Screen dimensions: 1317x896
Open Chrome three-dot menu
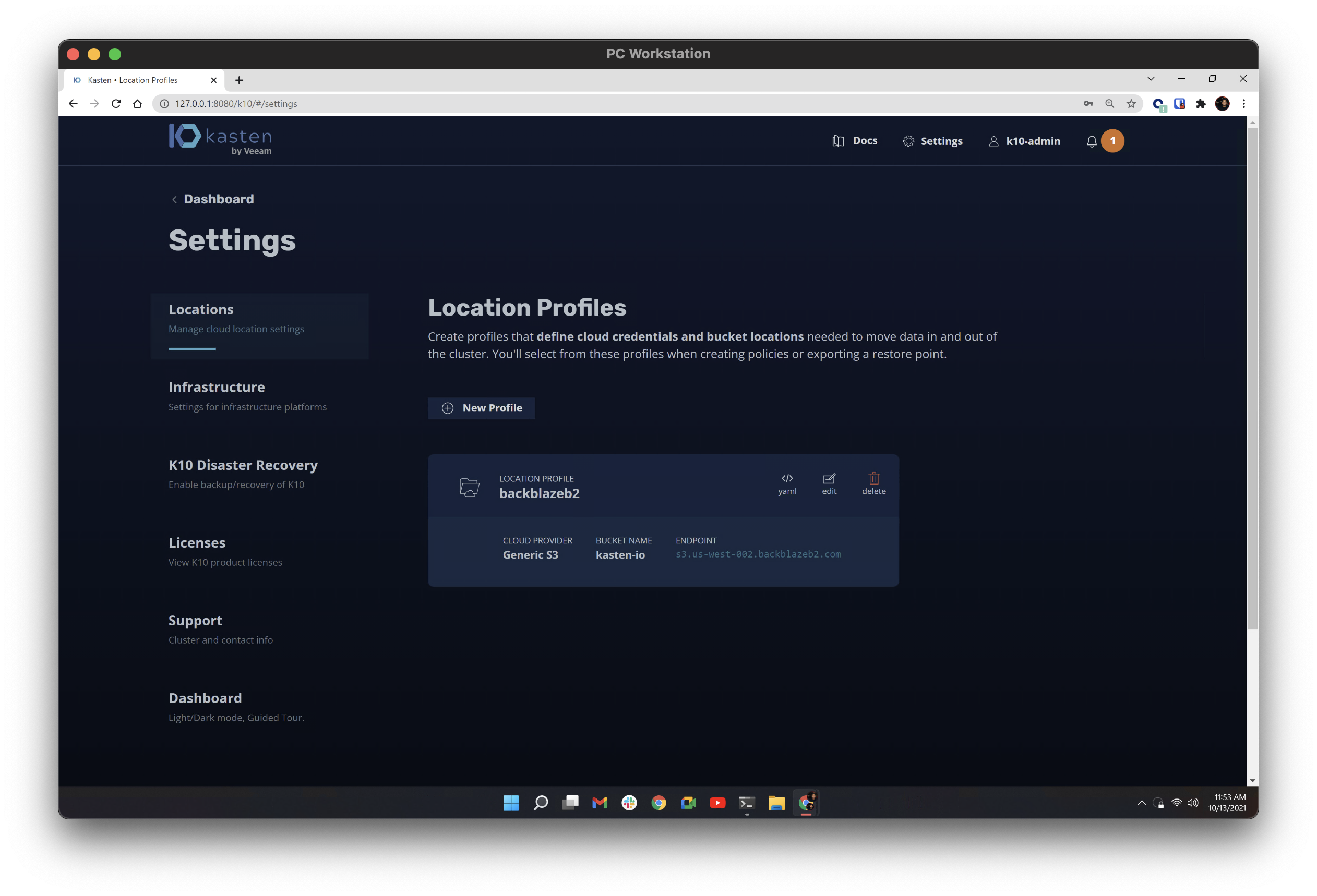click(x=1244, y=104)
